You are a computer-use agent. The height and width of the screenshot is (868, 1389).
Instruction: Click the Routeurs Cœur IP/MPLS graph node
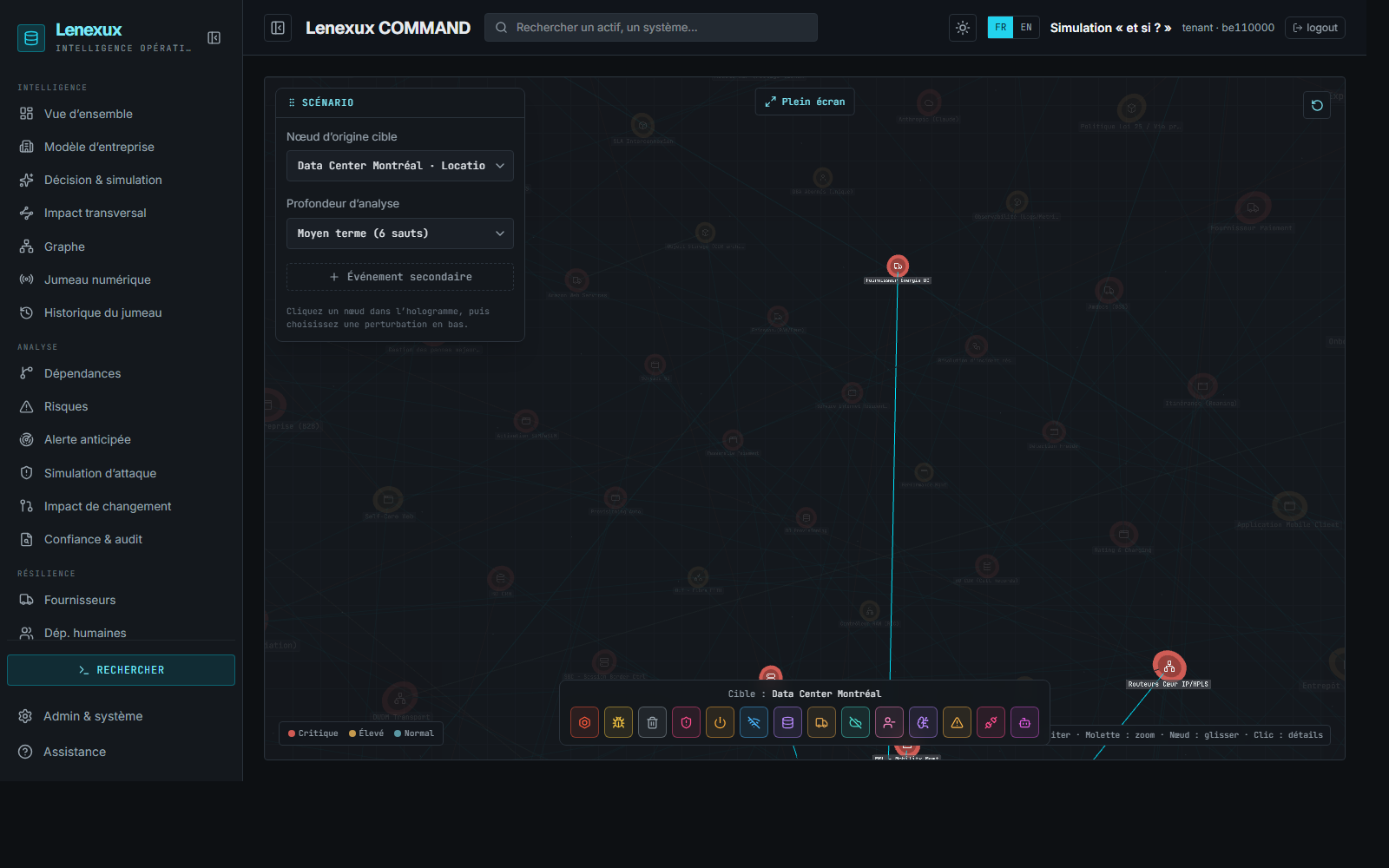coord(1169,667)
